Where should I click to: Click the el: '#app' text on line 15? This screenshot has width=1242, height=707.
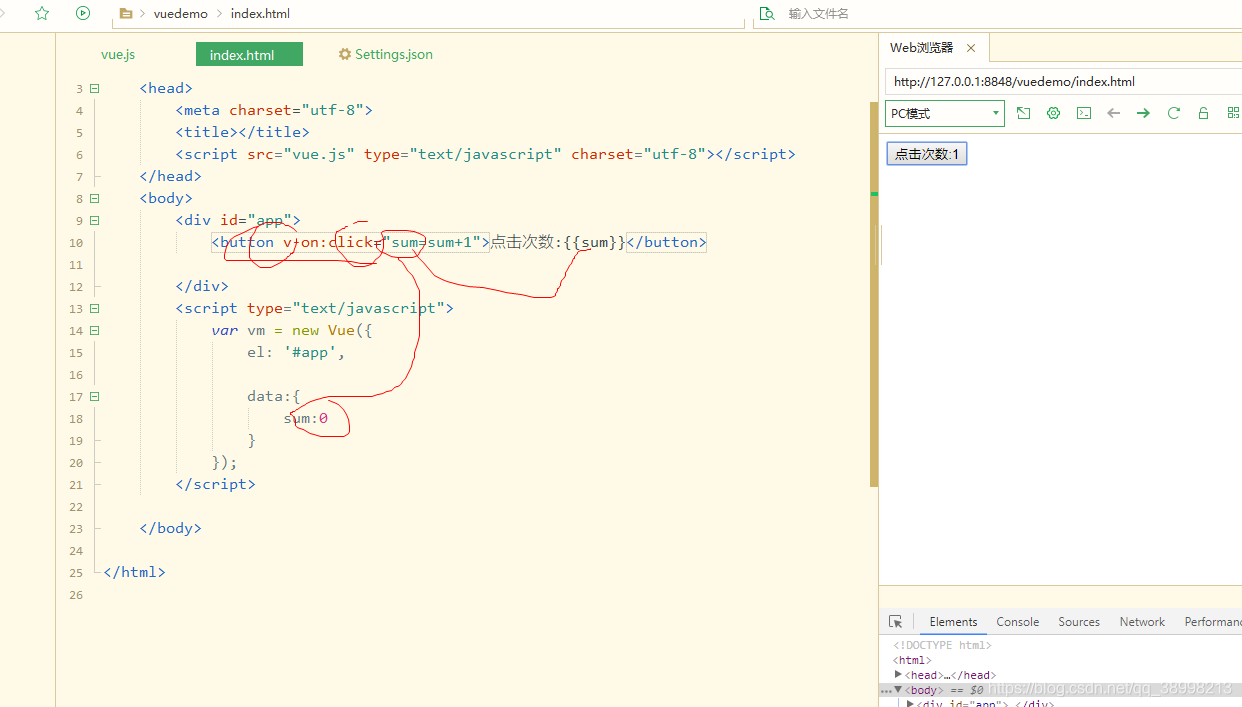pos(296,352)
